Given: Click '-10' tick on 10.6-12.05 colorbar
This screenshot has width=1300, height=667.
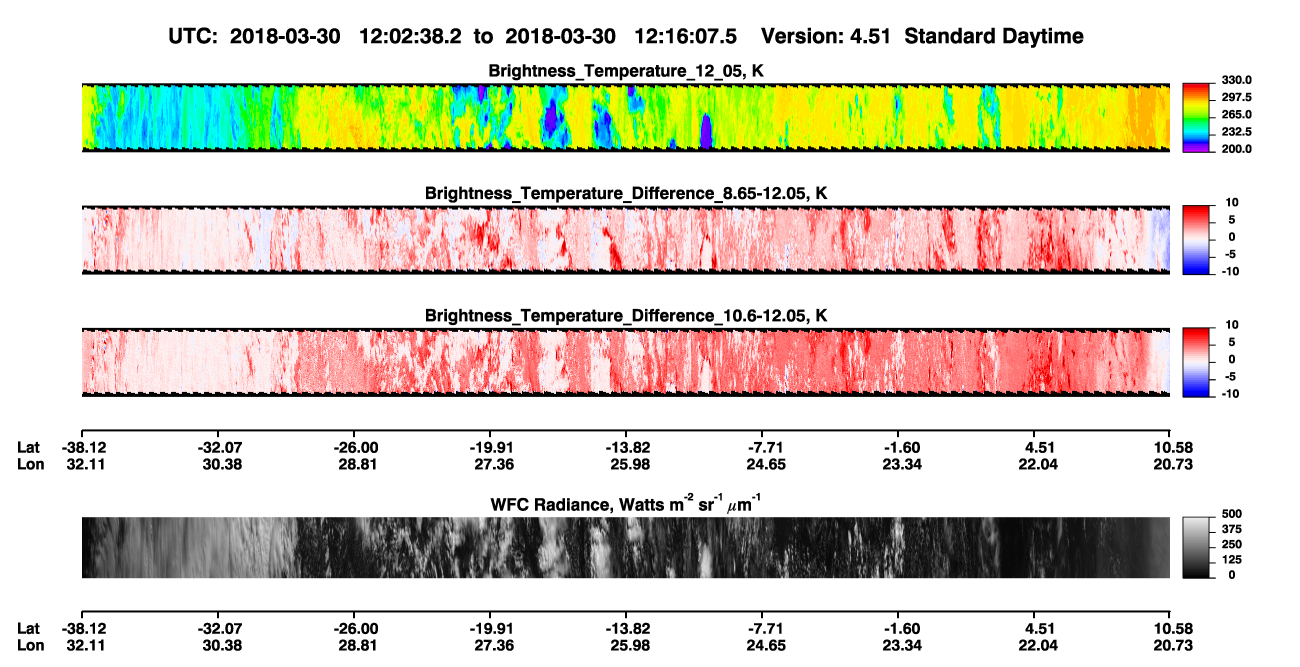Looking at the screenshot, I should pyautogui.click(x=1233, y=393).
